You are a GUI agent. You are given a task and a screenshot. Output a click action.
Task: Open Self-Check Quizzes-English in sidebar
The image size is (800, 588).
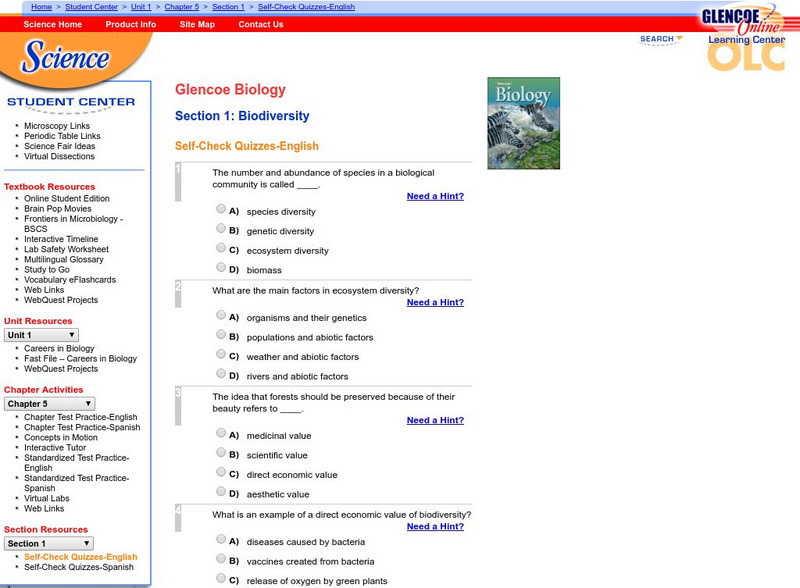tap(81, 557)
